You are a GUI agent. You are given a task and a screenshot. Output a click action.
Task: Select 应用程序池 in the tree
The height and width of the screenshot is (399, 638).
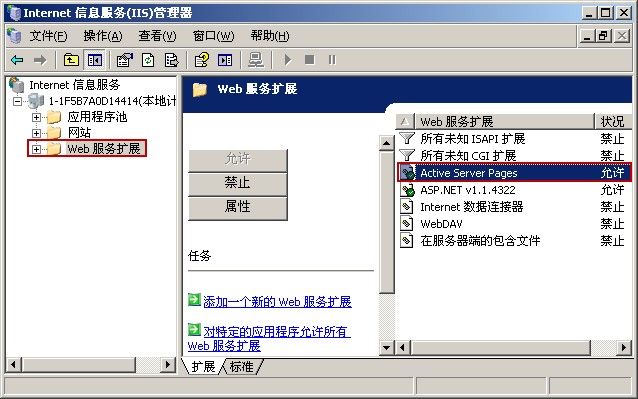[x=97, y=117]
